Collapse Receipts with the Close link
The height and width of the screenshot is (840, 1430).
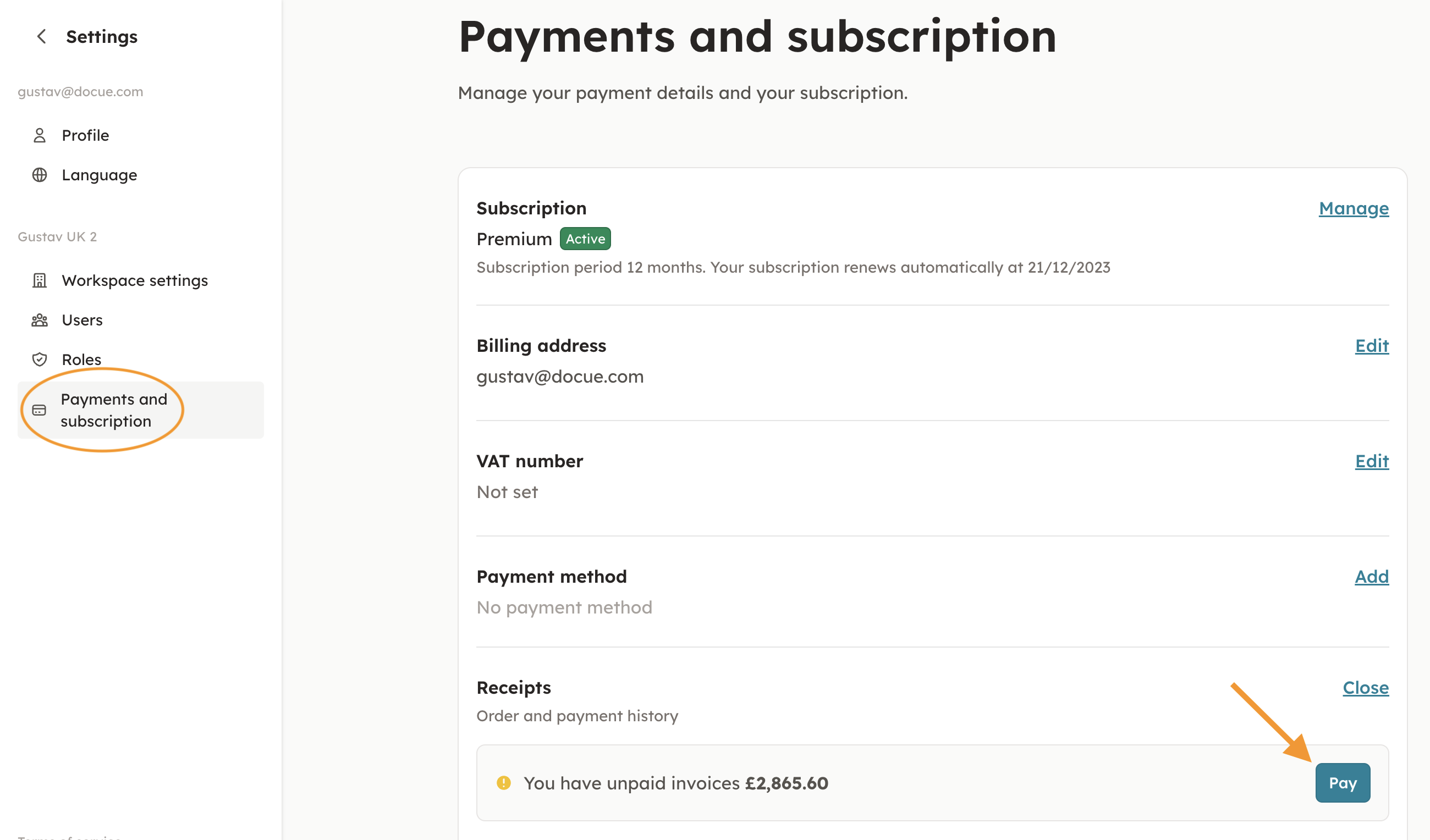coord(1365,688)
